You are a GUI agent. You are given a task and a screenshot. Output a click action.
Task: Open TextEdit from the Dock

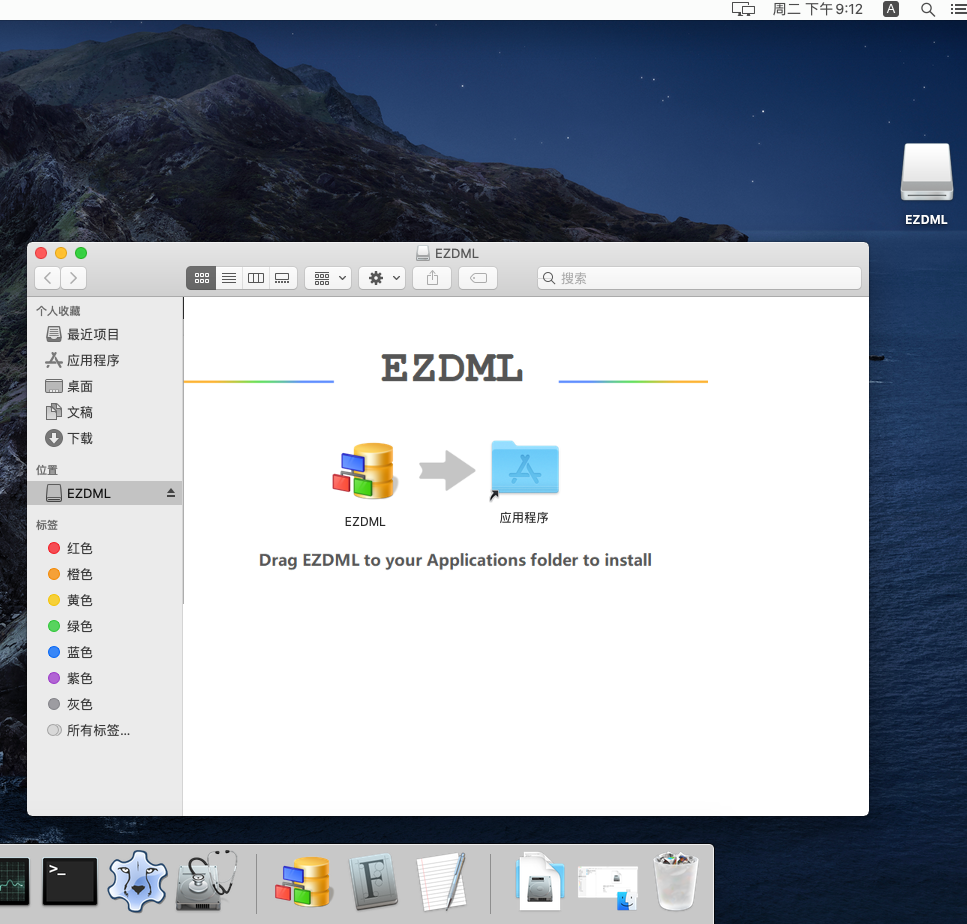point(442,881)
